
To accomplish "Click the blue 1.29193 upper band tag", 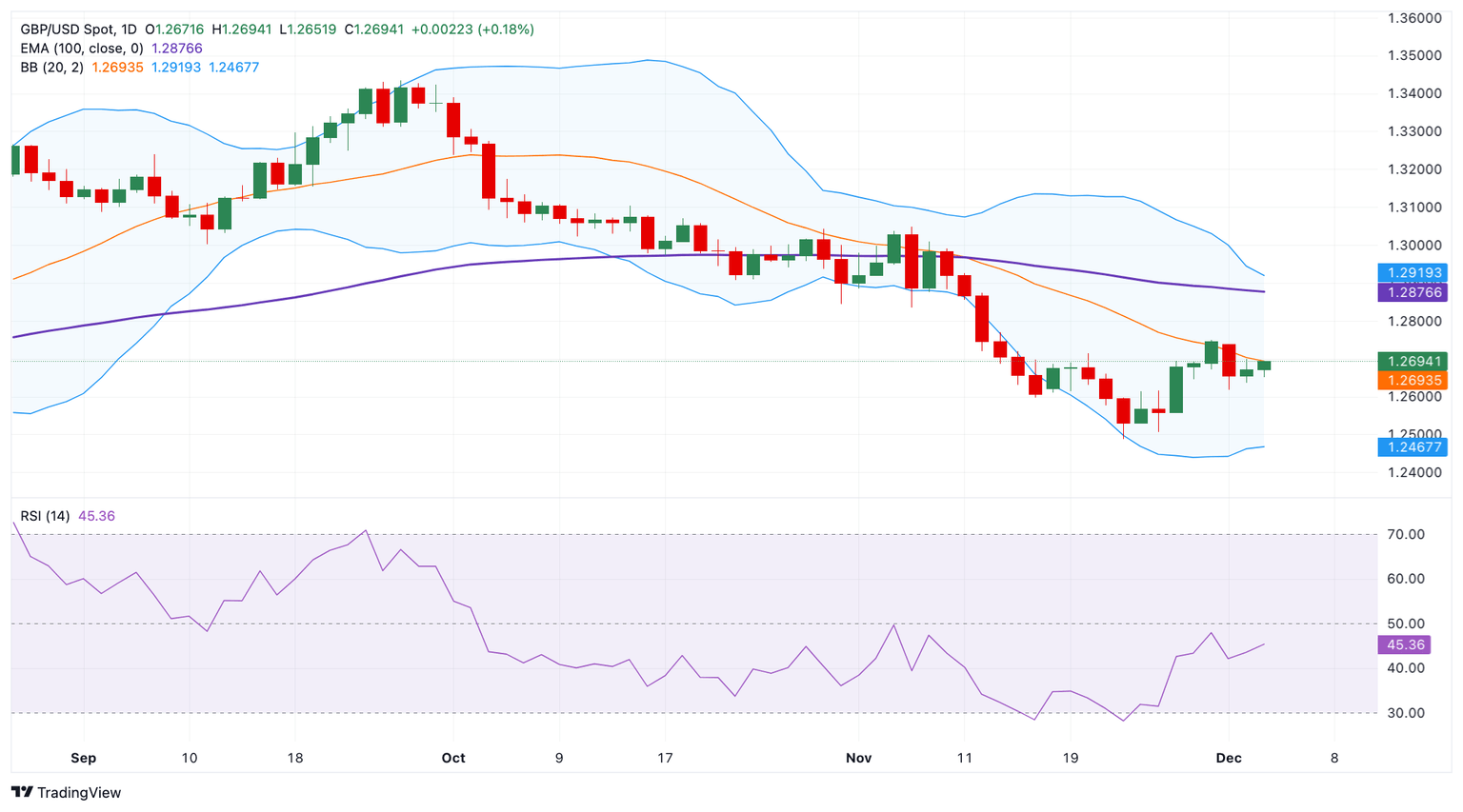I will coord(1413,273).
